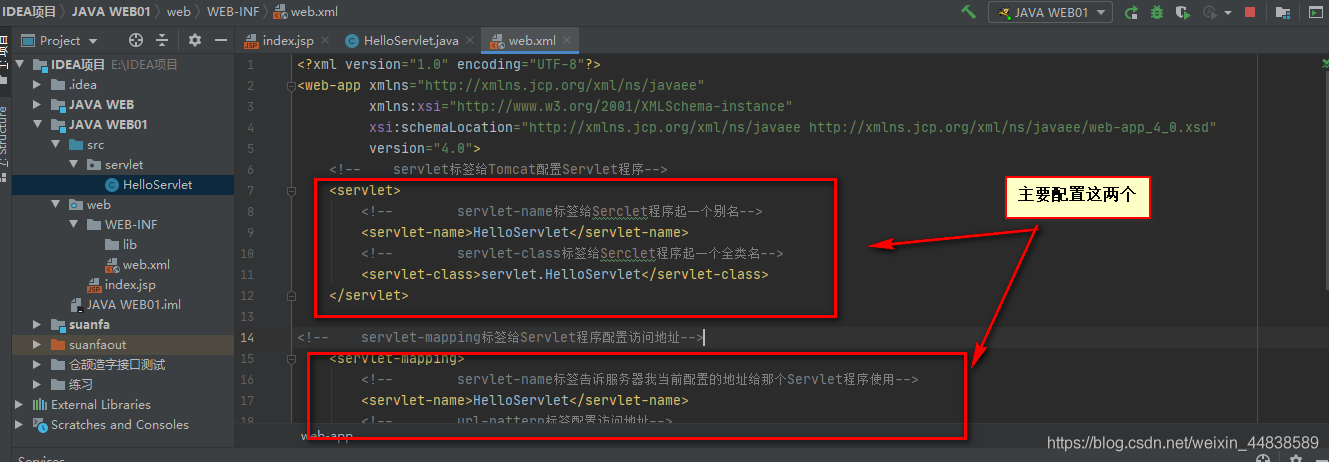The image size is (1329, 462).
Task: Expand External Libraries node
Action: 20,405
